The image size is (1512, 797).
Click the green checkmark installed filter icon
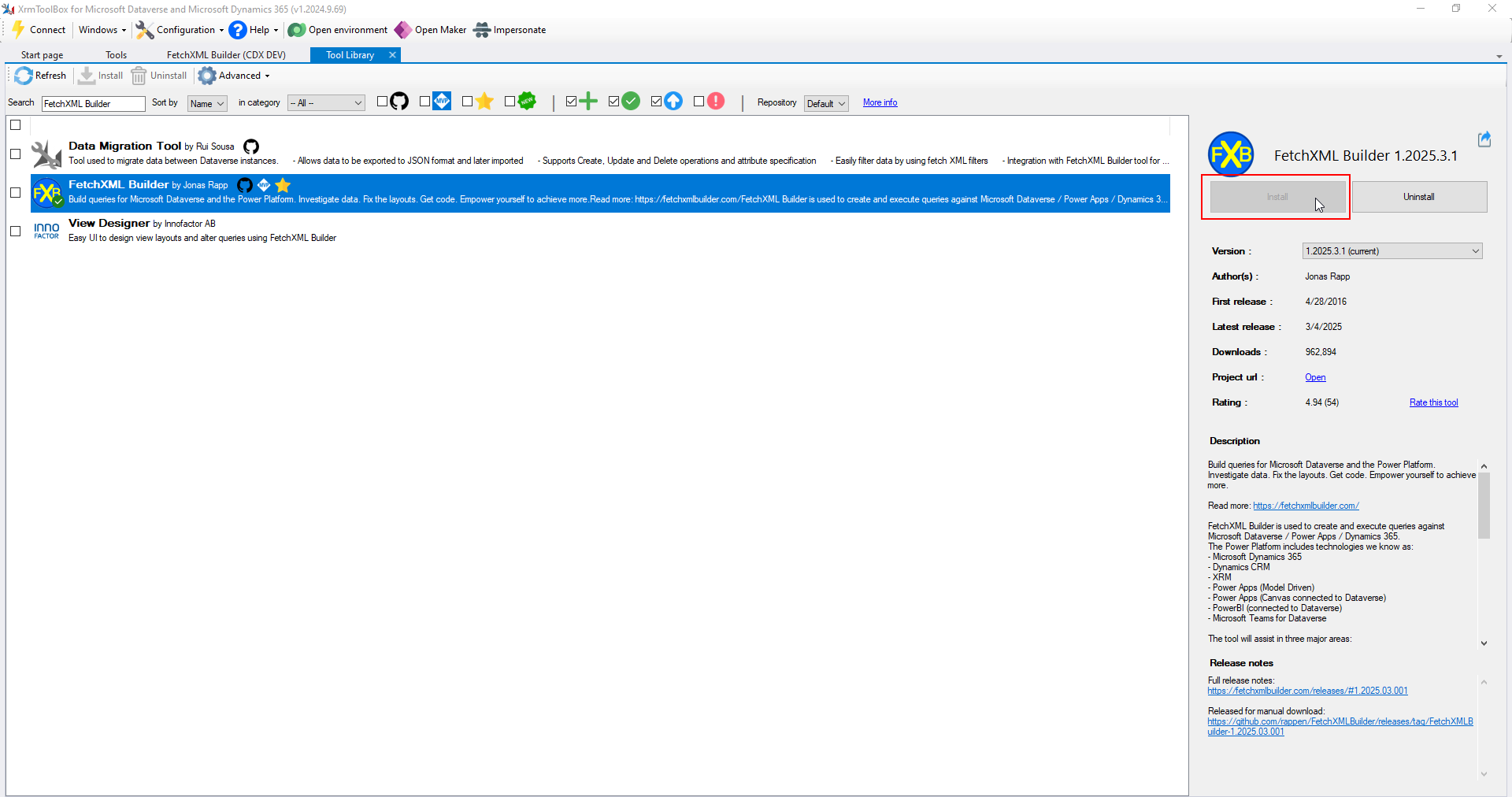click(x=631, y=101)
